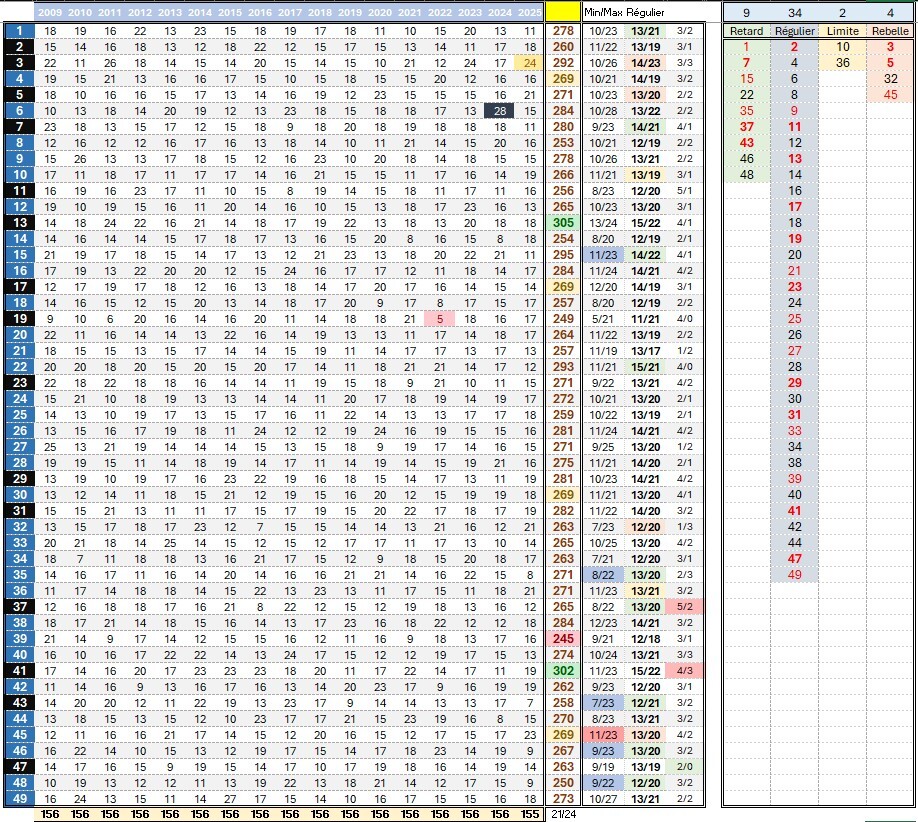Click the Retard column header
The image size is (918, 822).
coord(746,31)
